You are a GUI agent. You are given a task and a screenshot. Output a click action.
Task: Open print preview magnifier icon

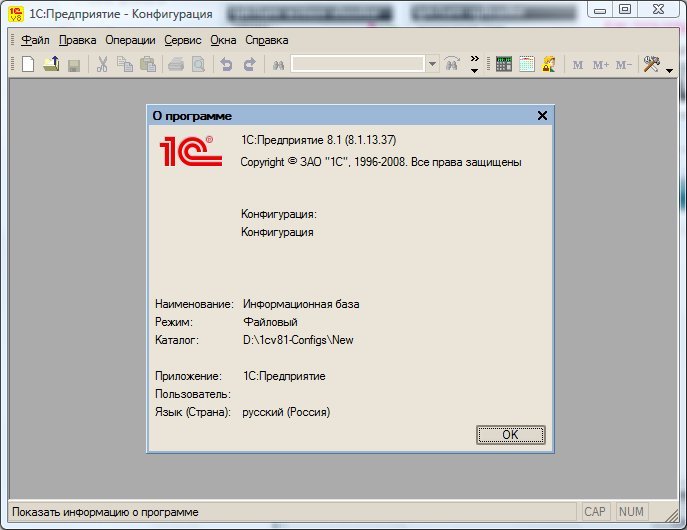point(198,64)
